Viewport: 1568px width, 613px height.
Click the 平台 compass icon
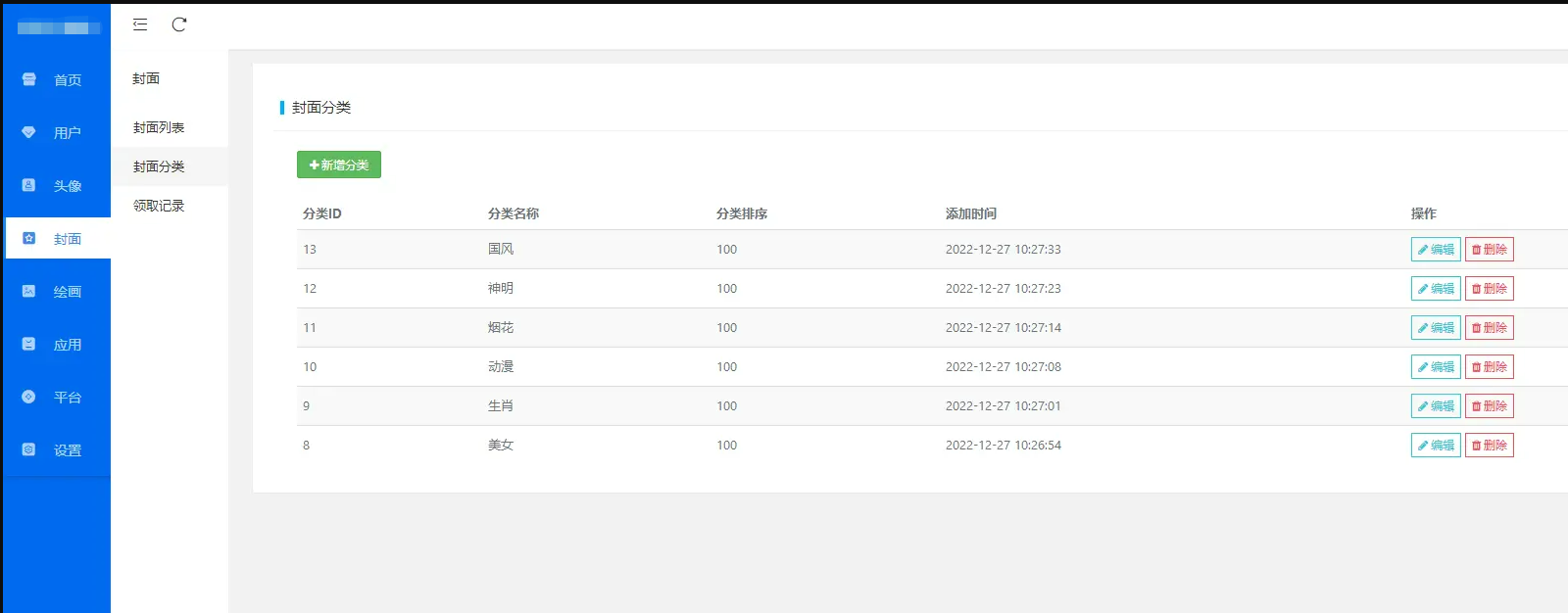pos(28,397)
